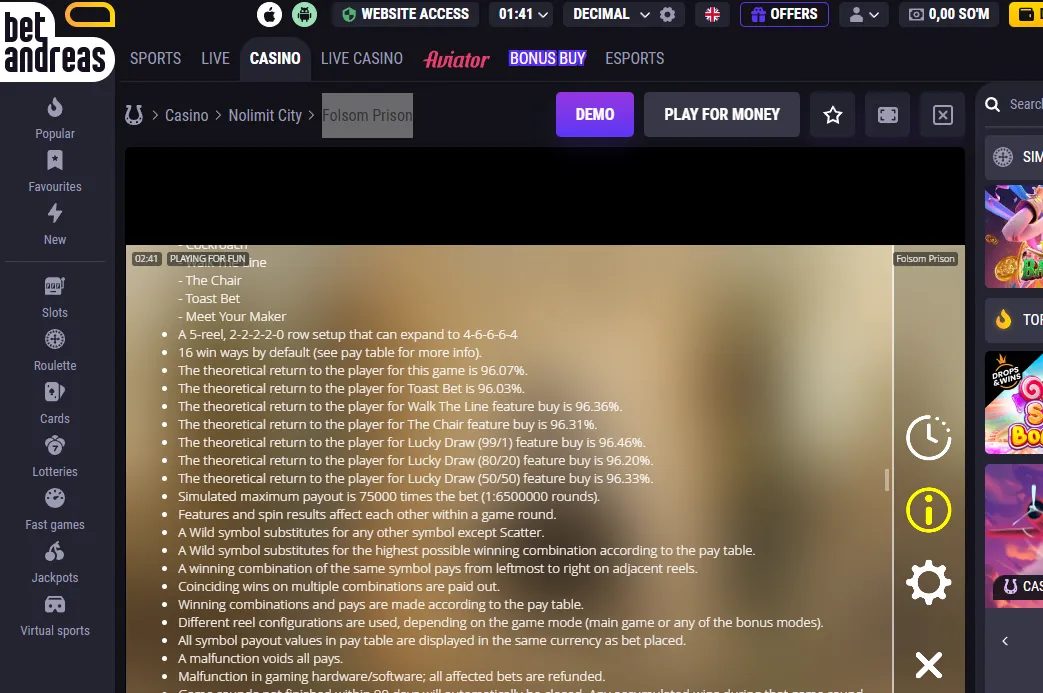Add Folsom Prison to favourites with star
The image size is (1043, 693).
pyautogui.click(x=832, y=115)
